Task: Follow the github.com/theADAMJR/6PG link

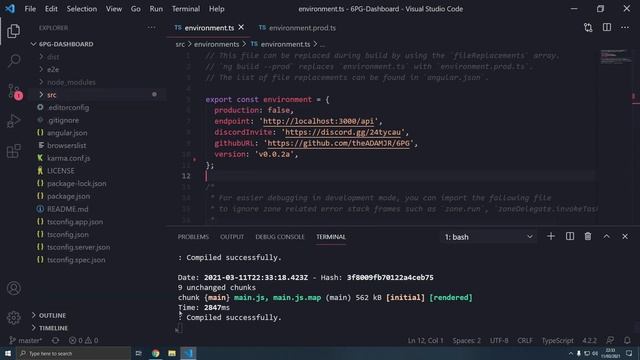Action: 338,143
